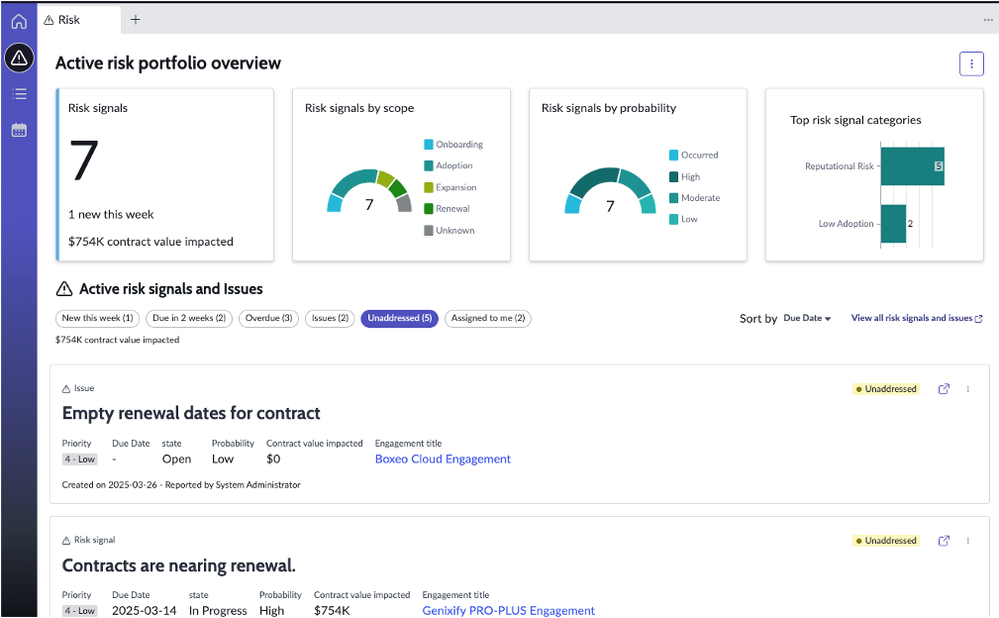Viewport: 999px width, 618px height.
Task: Click the teal 'Onboarding' legend swatch
Action: point(427,144)
